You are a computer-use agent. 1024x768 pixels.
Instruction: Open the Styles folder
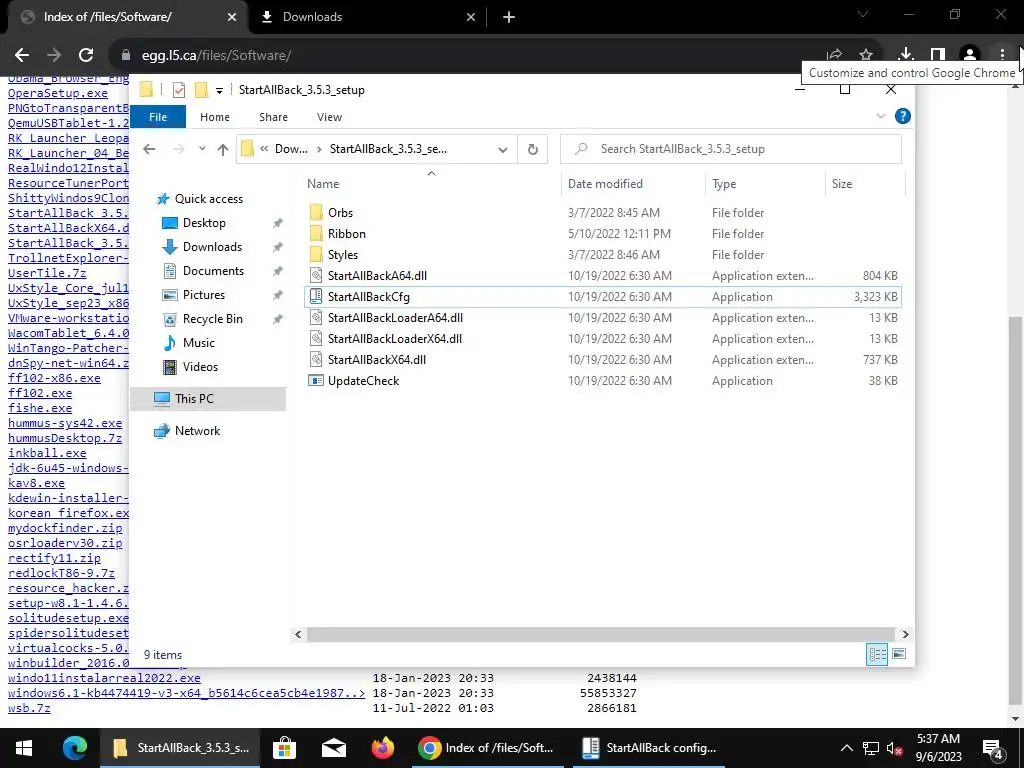tap(343, 255)
